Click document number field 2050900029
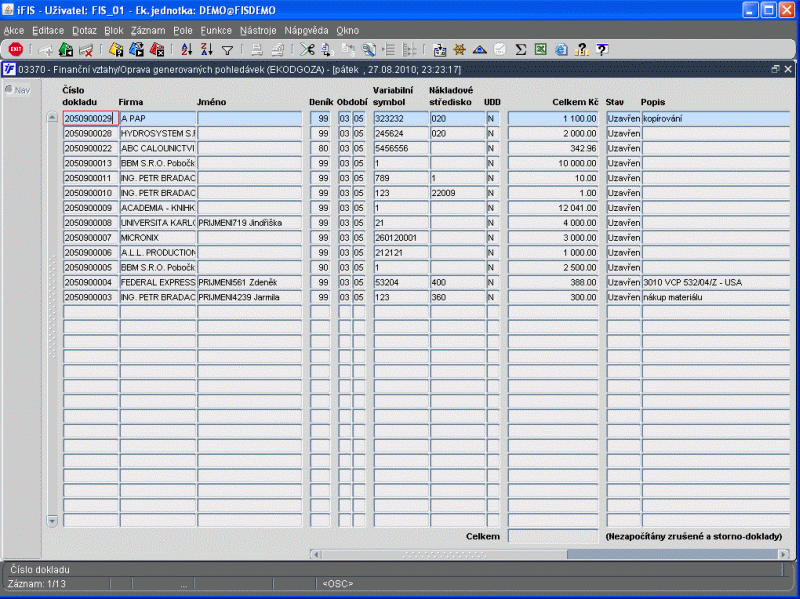 pyautogui.click(x=90, y=118)
